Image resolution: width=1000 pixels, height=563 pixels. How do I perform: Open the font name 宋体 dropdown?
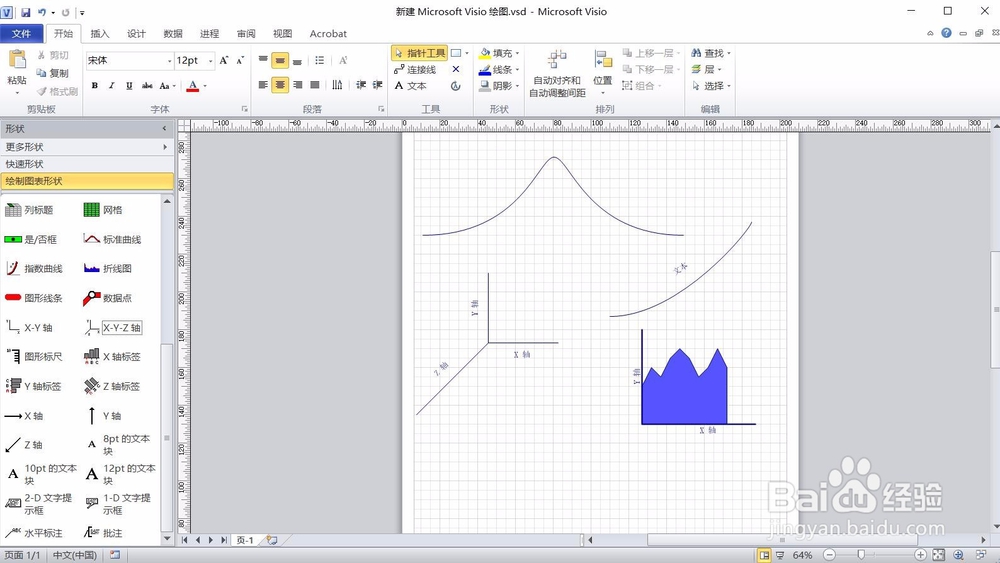point(170,61)
